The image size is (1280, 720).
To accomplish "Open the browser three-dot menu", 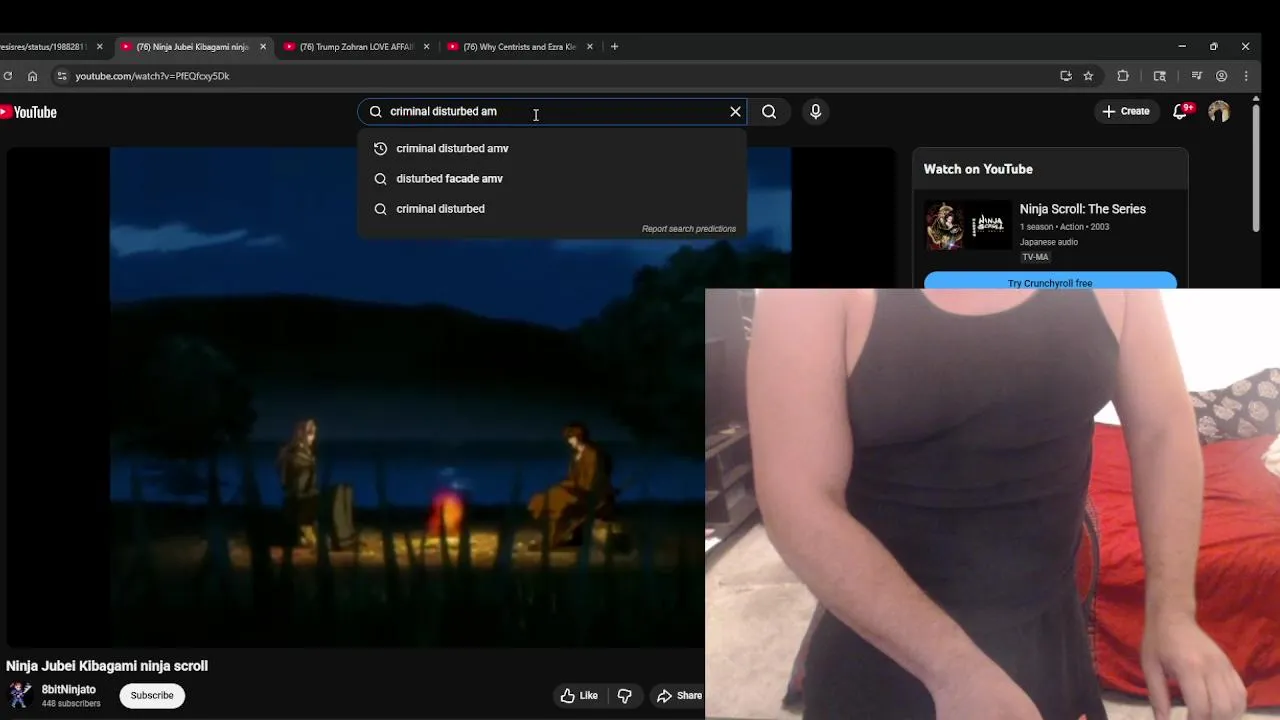I will tap(1246, 76).
